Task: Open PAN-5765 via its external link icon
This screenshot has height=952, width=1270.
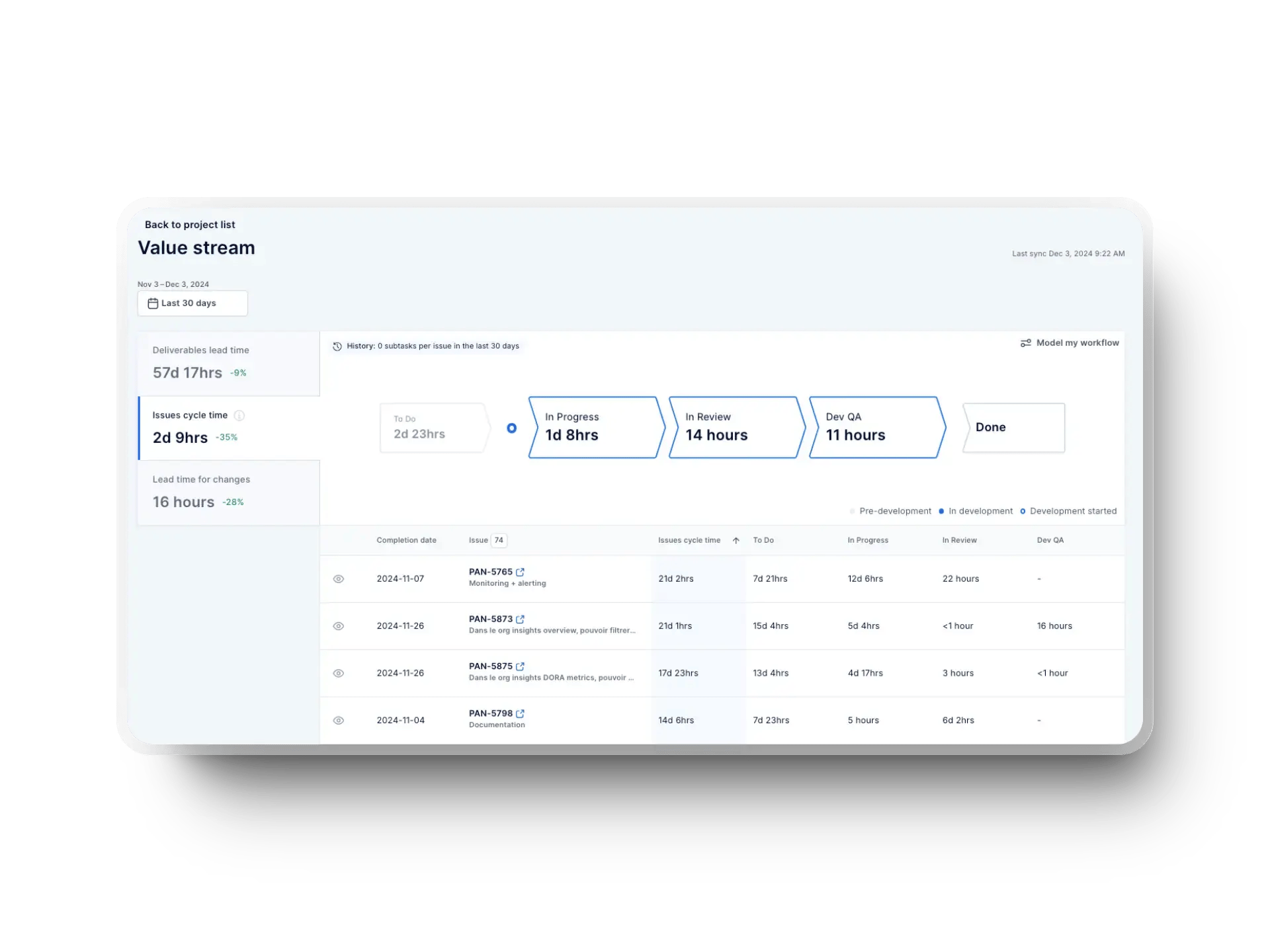Action: click(x=521, y=571)
